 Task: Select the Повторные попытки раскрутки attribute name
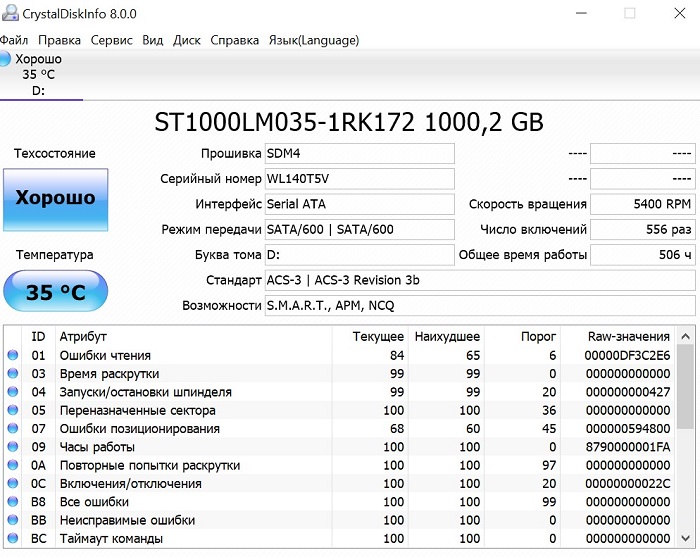[x=150, y=465]
